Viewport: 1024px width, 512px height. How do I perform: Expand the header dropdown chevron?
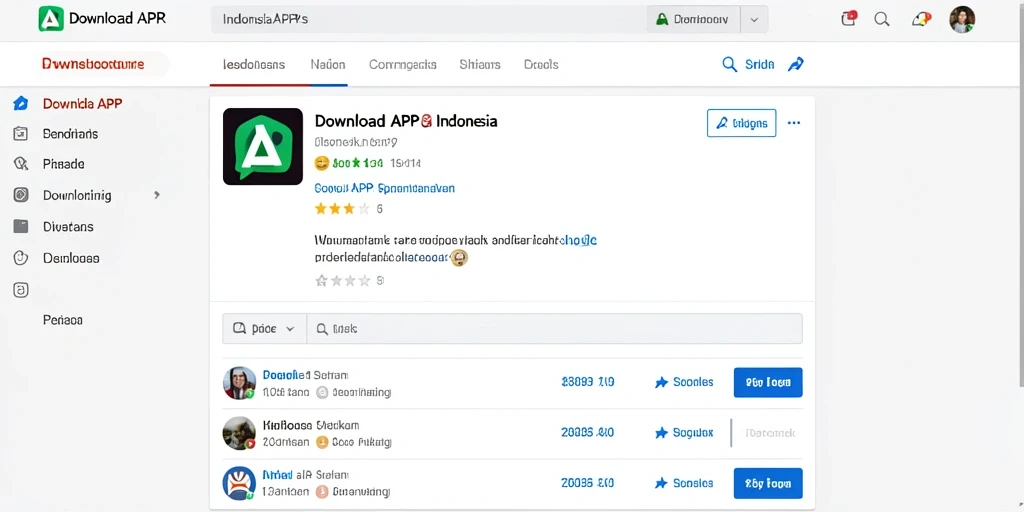(754, 20)
